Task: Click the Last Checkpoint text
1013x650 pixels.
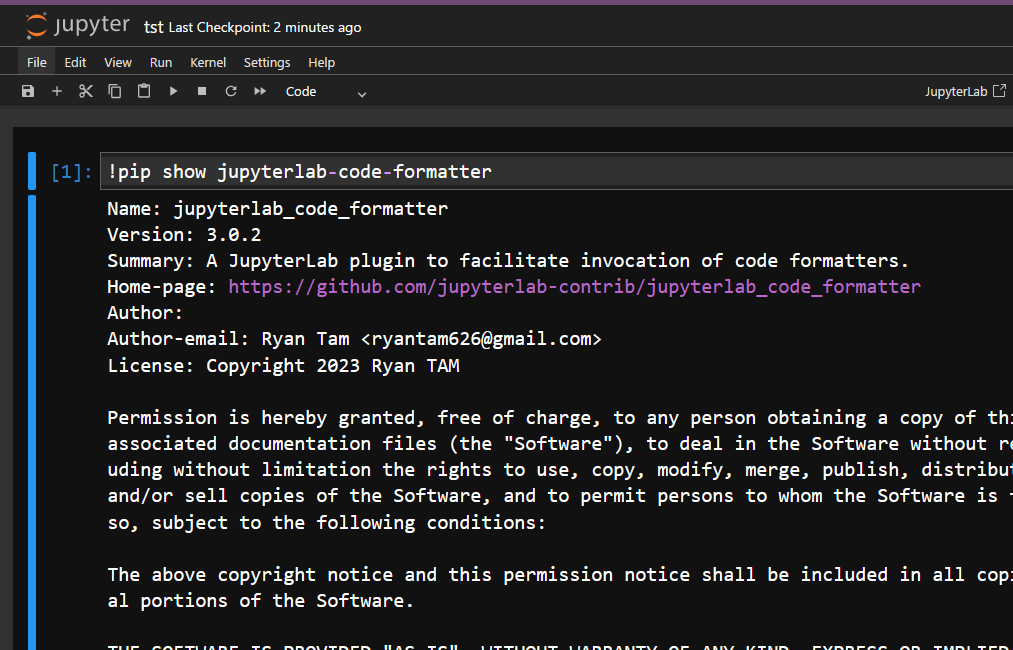Action: [x=265, y=27]
